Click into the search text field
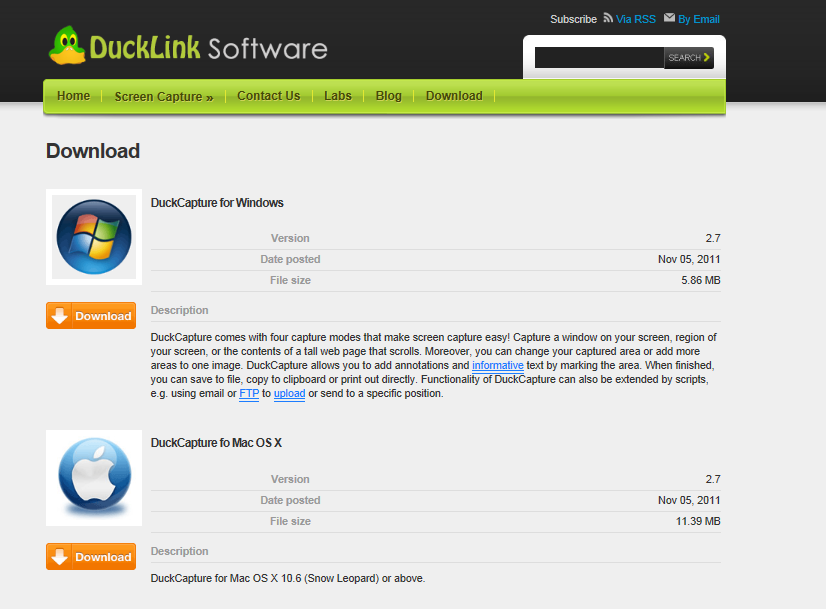This screenshot has width=826, height=609. click(599, 58)
